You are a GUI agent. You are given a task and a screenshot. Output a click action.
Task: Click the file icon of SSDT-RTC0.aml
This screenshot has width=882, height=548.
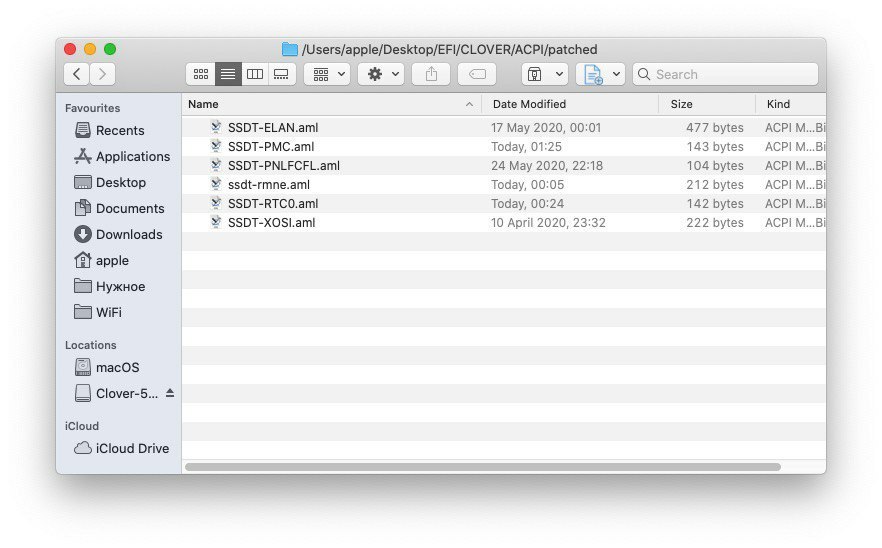click(x=215, y=203)
